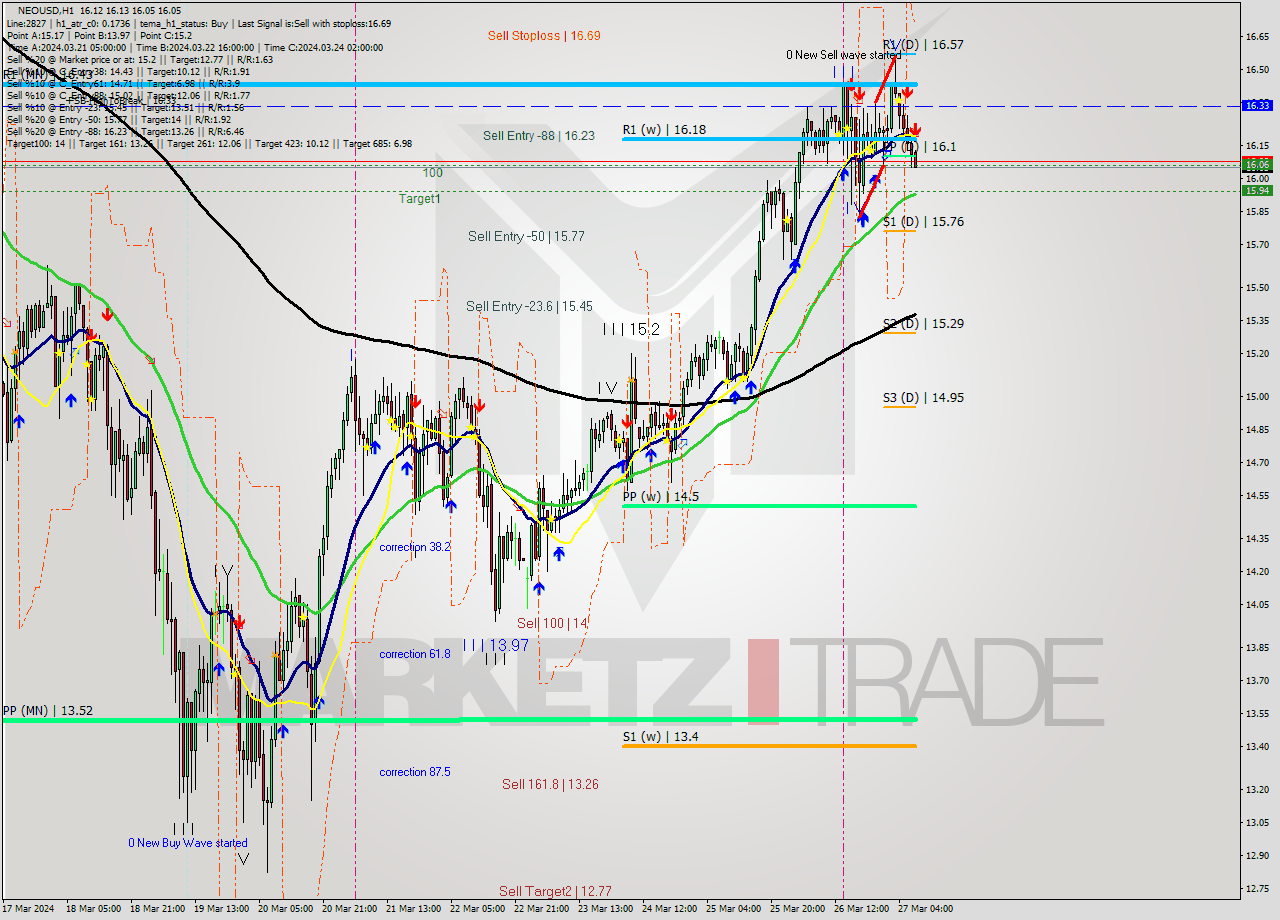1280x920 pixels.
Task: Click the 'correction 38.2' label
Action: tap(415, 547)
